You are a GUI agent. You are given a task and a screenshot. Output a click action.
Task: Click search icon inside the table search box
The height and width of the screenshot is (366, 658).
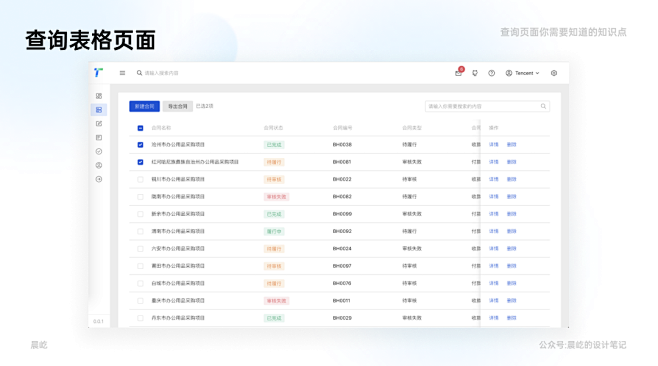click(543, 106)
